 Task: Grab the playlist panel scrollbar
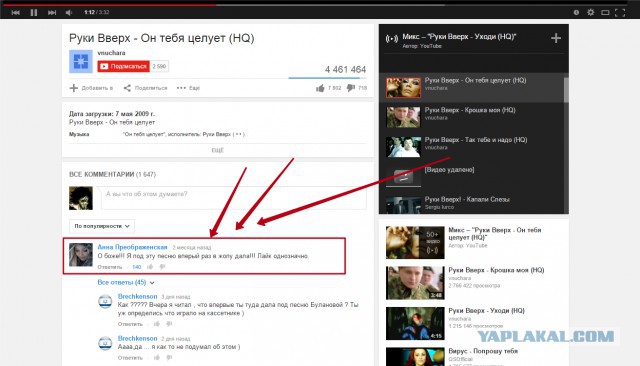(x=566, y=89)
